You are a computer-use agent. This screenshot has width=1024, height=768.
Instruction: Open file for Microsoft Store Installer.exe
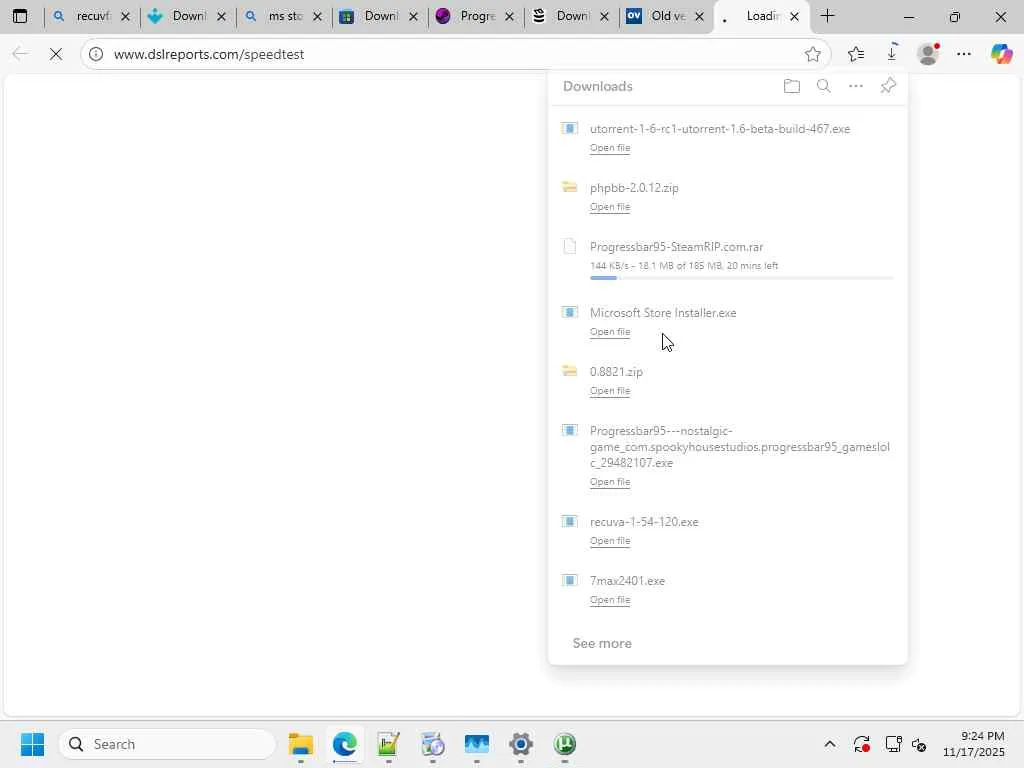(x=610, y=332)
